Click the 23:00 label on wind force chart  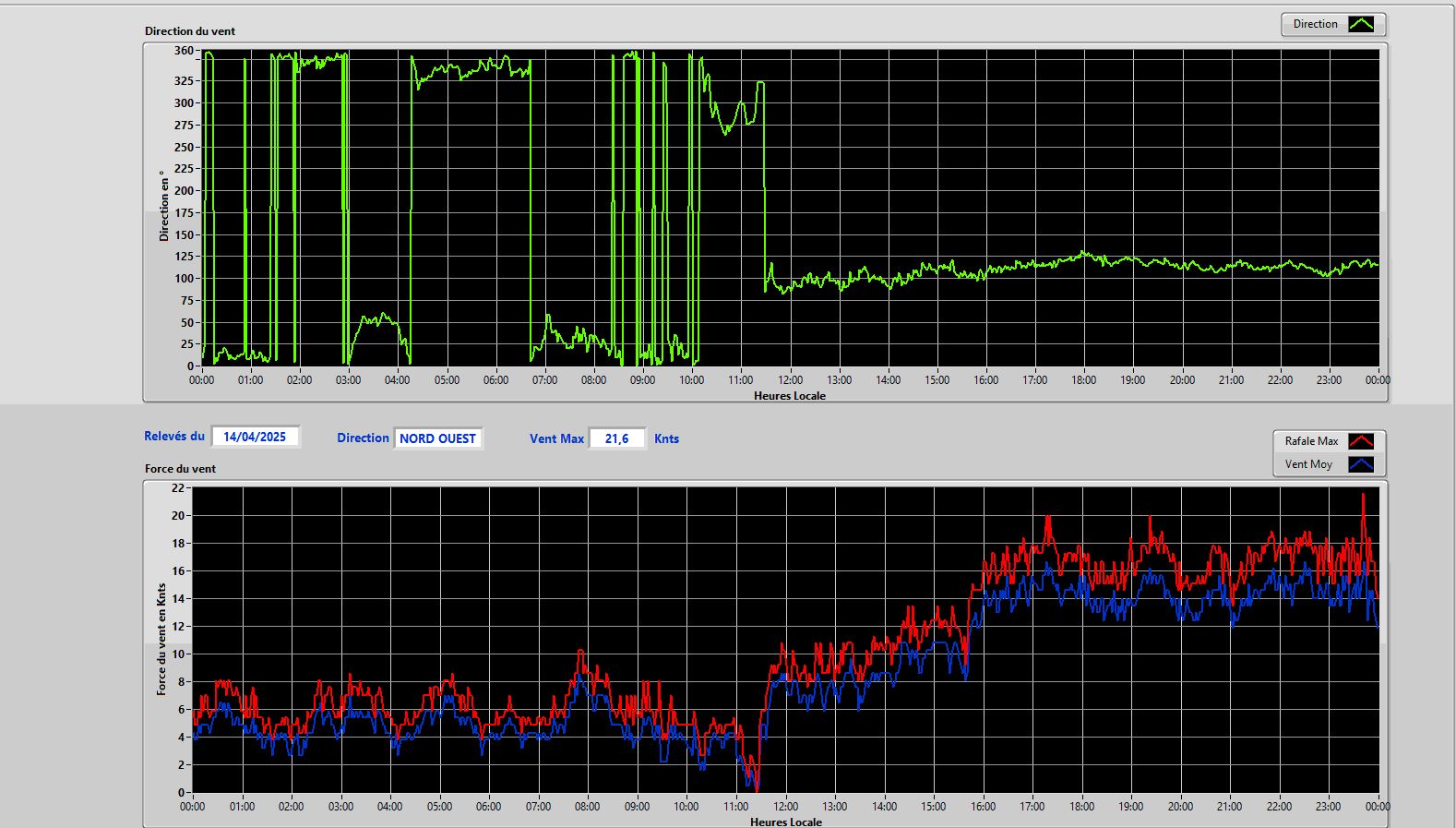[1328, 806]
